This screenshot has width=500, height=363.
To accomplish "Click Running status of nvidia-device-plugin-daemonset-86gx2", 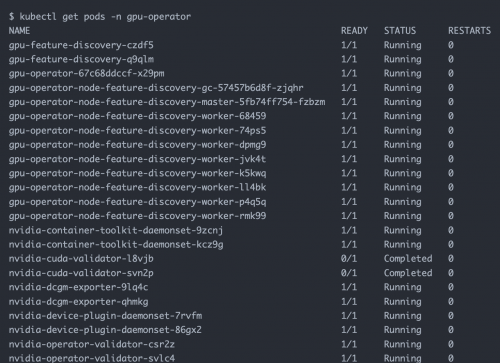I will [403, 330].
